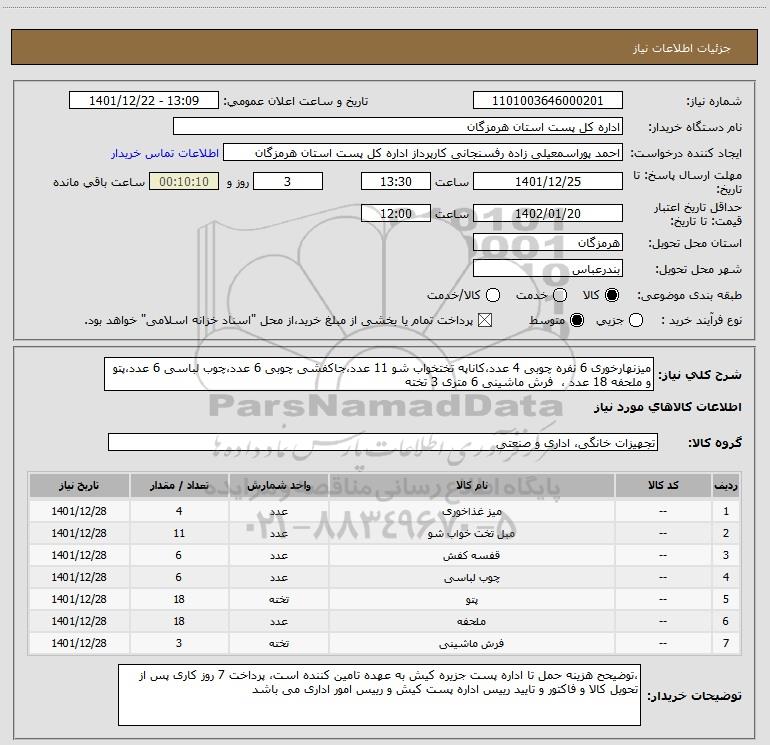Select the کالا/خدمت radio button
The height and width of the screenshot is (745, 770).
tap(493, 295)
